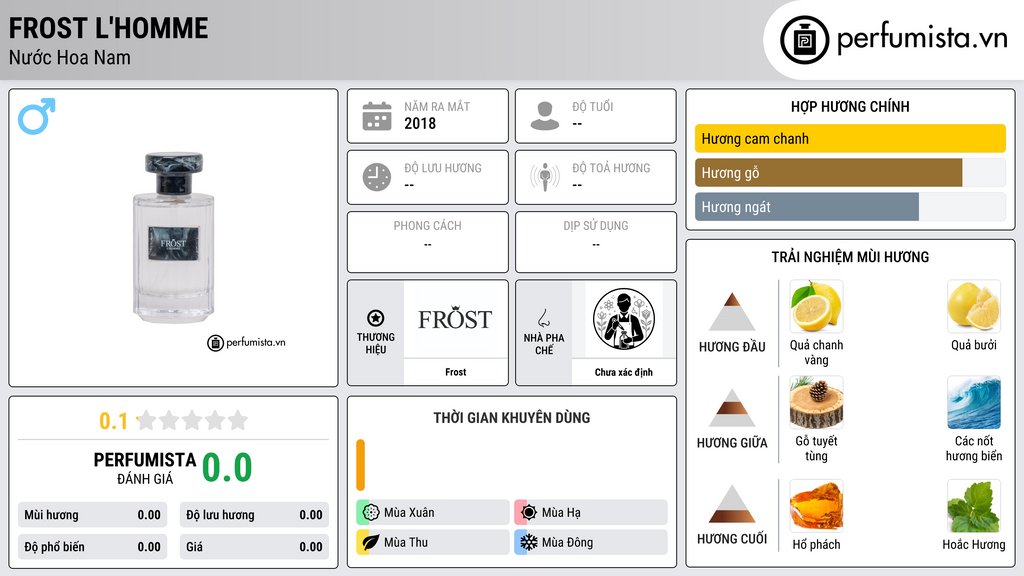Select the amber note image

(816, 506)
